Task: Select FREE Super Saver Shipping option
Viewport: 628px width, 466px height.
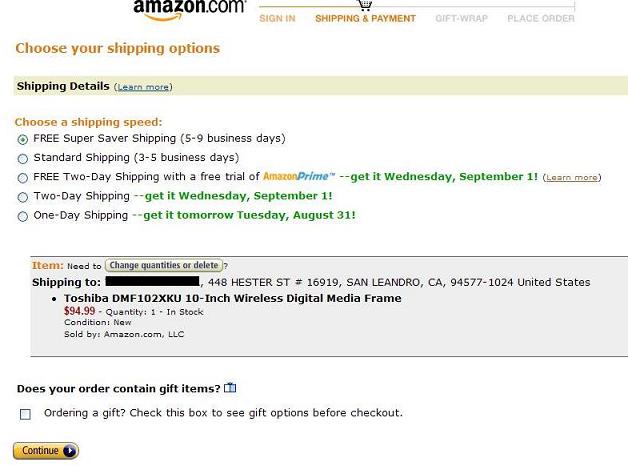Action: 23,139
